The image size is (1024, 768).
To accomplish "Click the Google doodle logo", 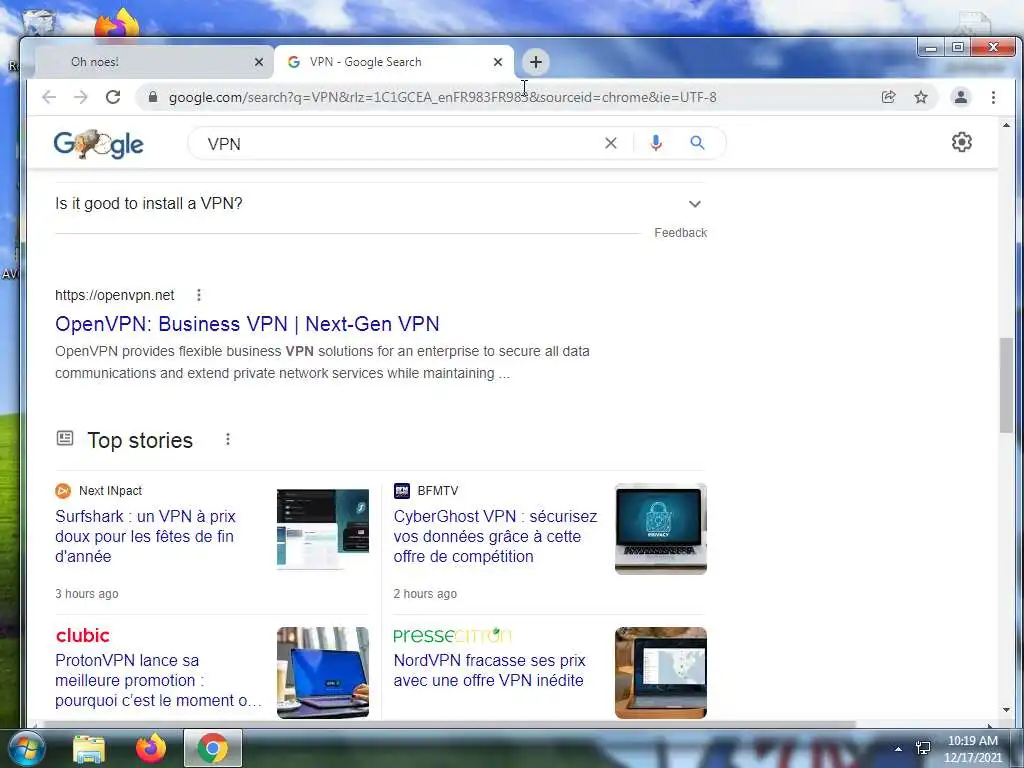I will coord(99,144).
